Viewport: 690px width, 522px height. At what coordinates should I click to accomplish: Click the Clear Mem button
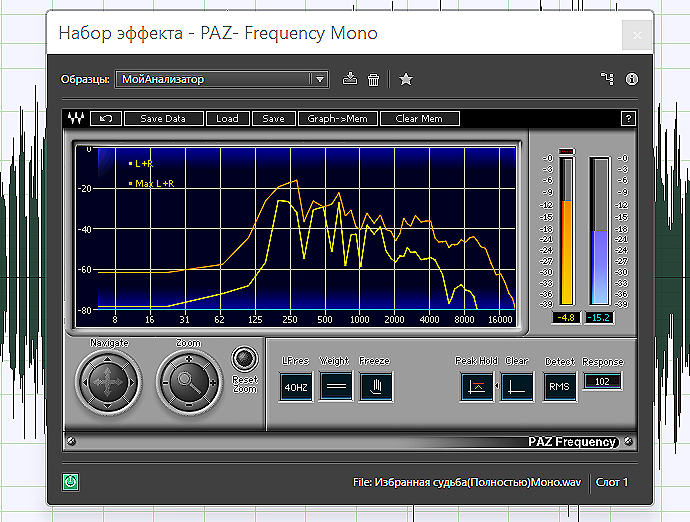pyautogui.click(x=419, y=118)
